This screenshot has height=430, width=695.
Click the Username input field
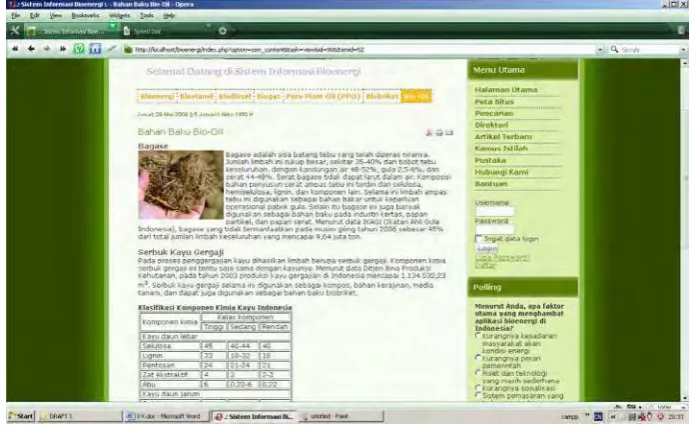coord(495,211)
